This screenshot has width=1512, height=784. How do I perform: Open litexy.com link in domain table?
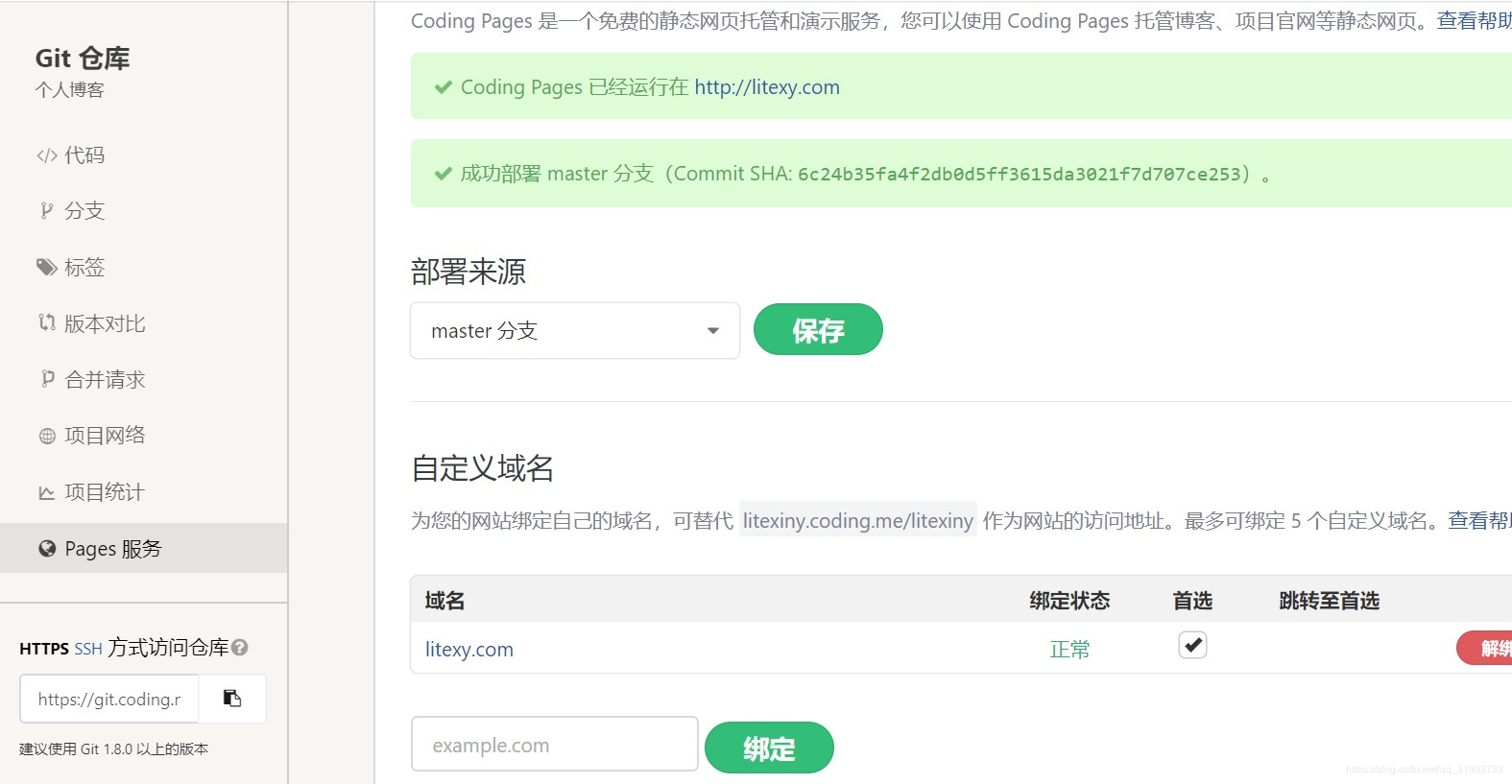click(x=469, y=650)
